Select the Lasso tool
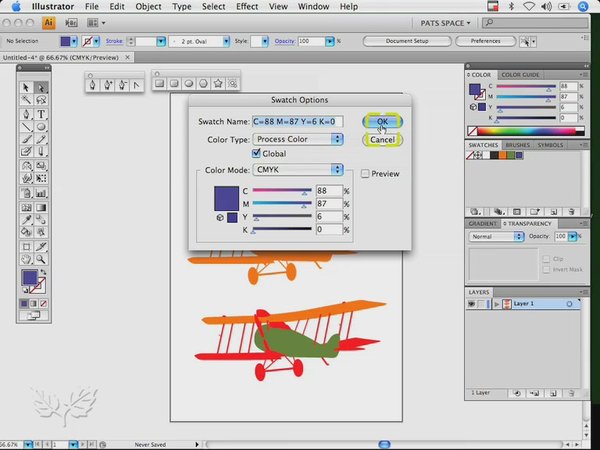Screen dimensions: 600x450 tap(41, 100)
